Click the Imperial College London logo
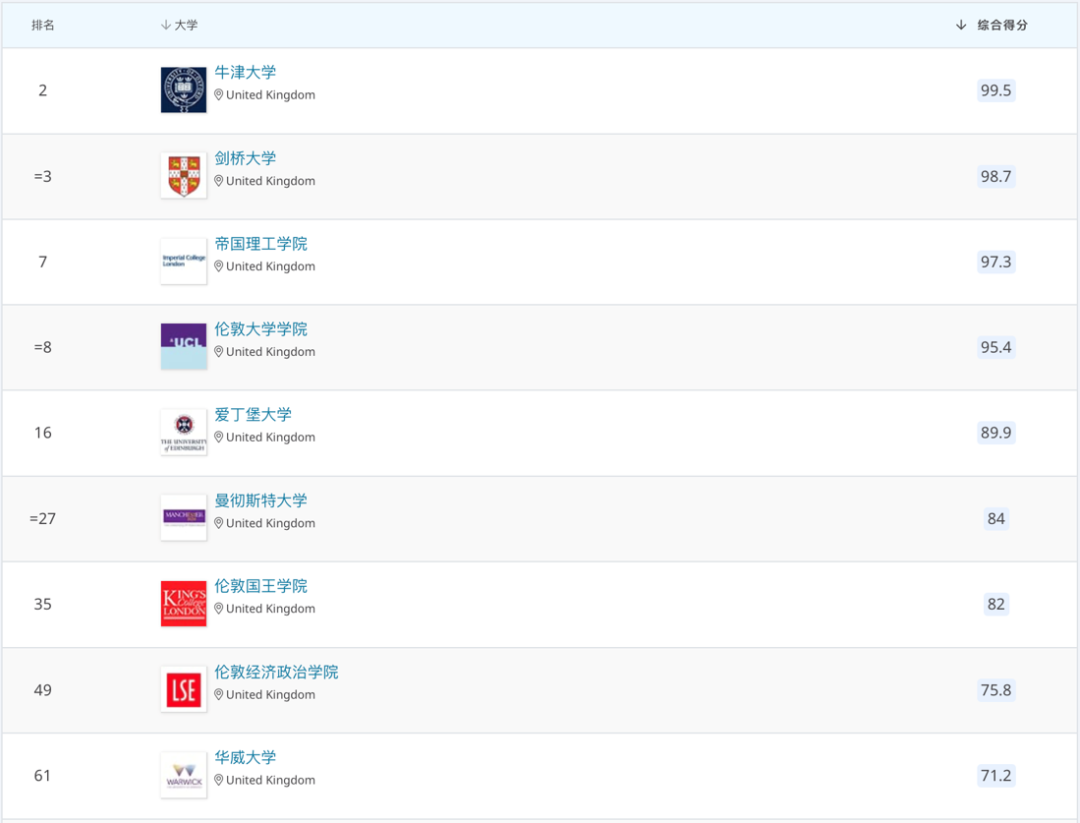The height and width of the screenshot is (823, 1080). (x=183, y=261)
